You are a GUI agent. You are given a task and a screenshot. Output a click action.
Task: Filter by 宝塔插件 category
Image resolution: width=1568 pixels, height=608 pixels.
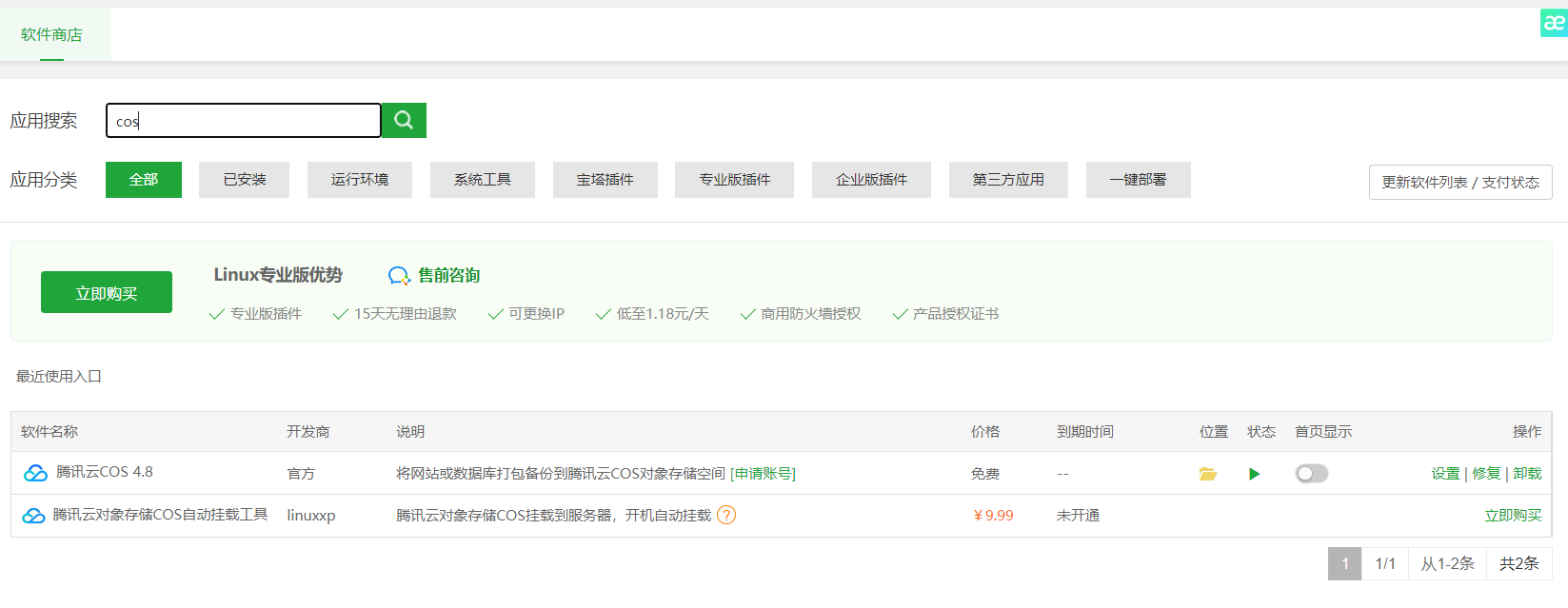[x=605, y=180]
